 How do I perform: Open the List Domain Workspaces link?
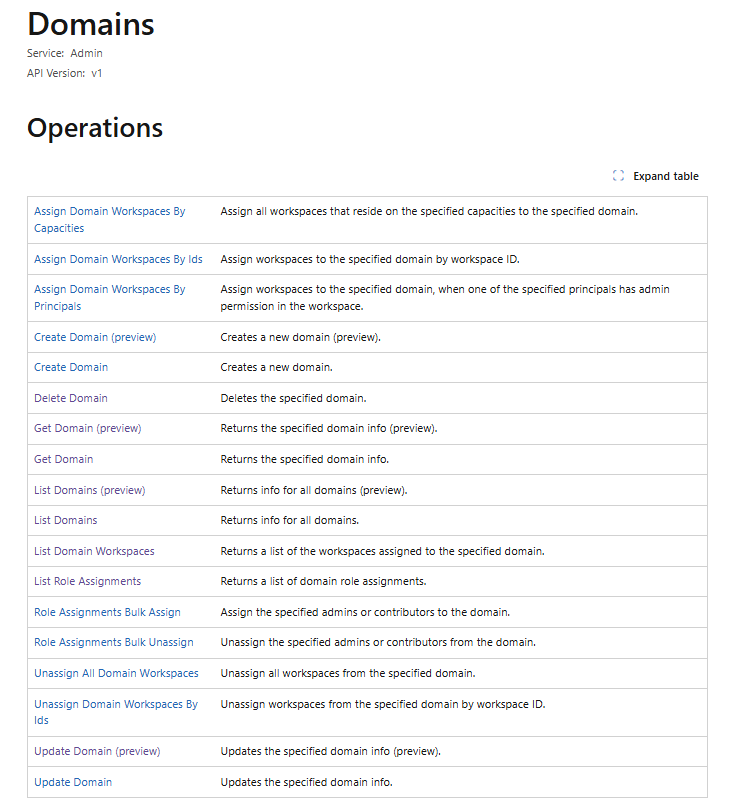(x=94, y=551)
